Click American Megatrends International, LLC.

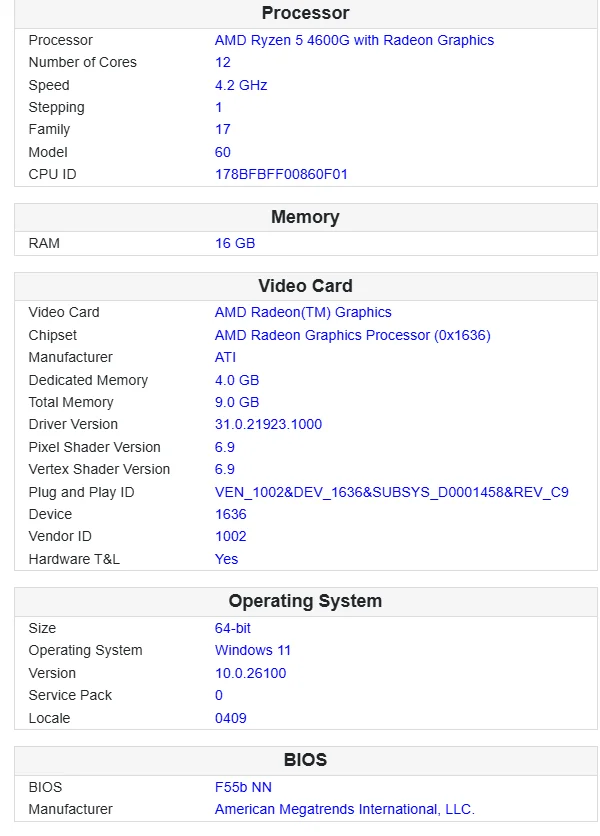tap(345, 809)
